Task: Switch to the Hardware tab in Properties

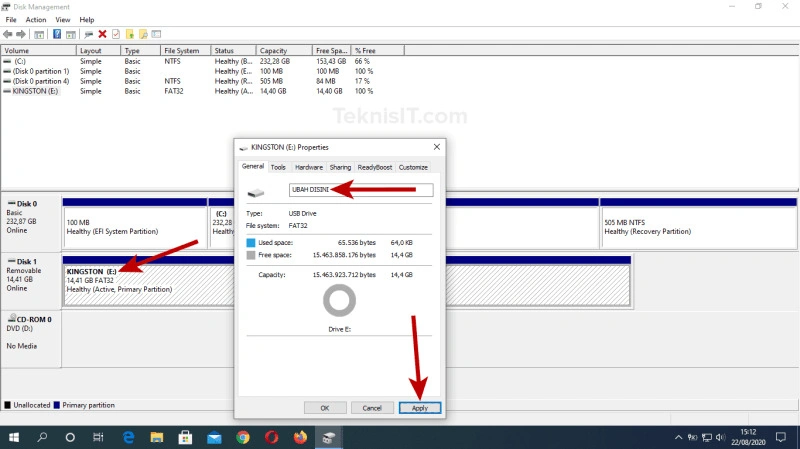Action: [x=309, y=167]
